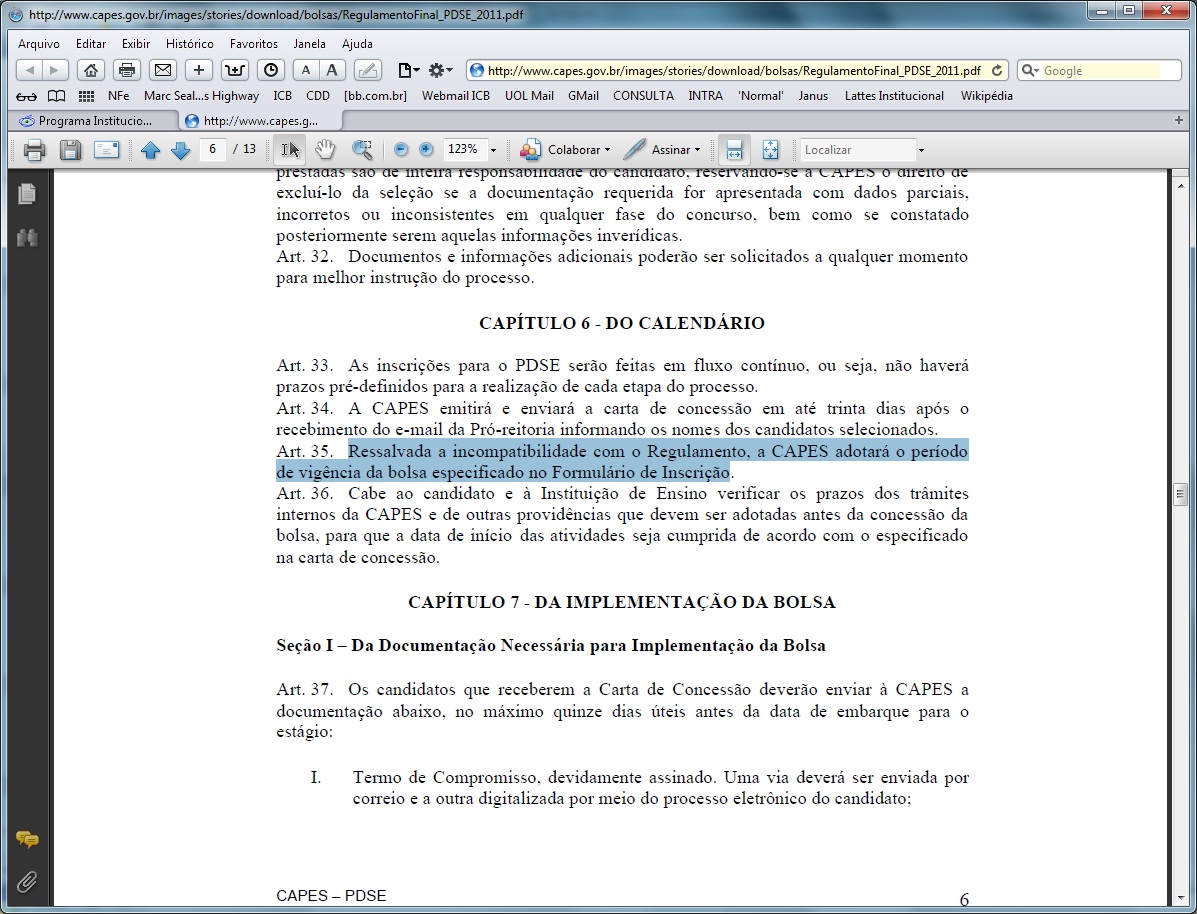The width and height of the screenshot is (1197, 914).
Task: Toggle fit one full page view
Action: click(x=770, y=150)
